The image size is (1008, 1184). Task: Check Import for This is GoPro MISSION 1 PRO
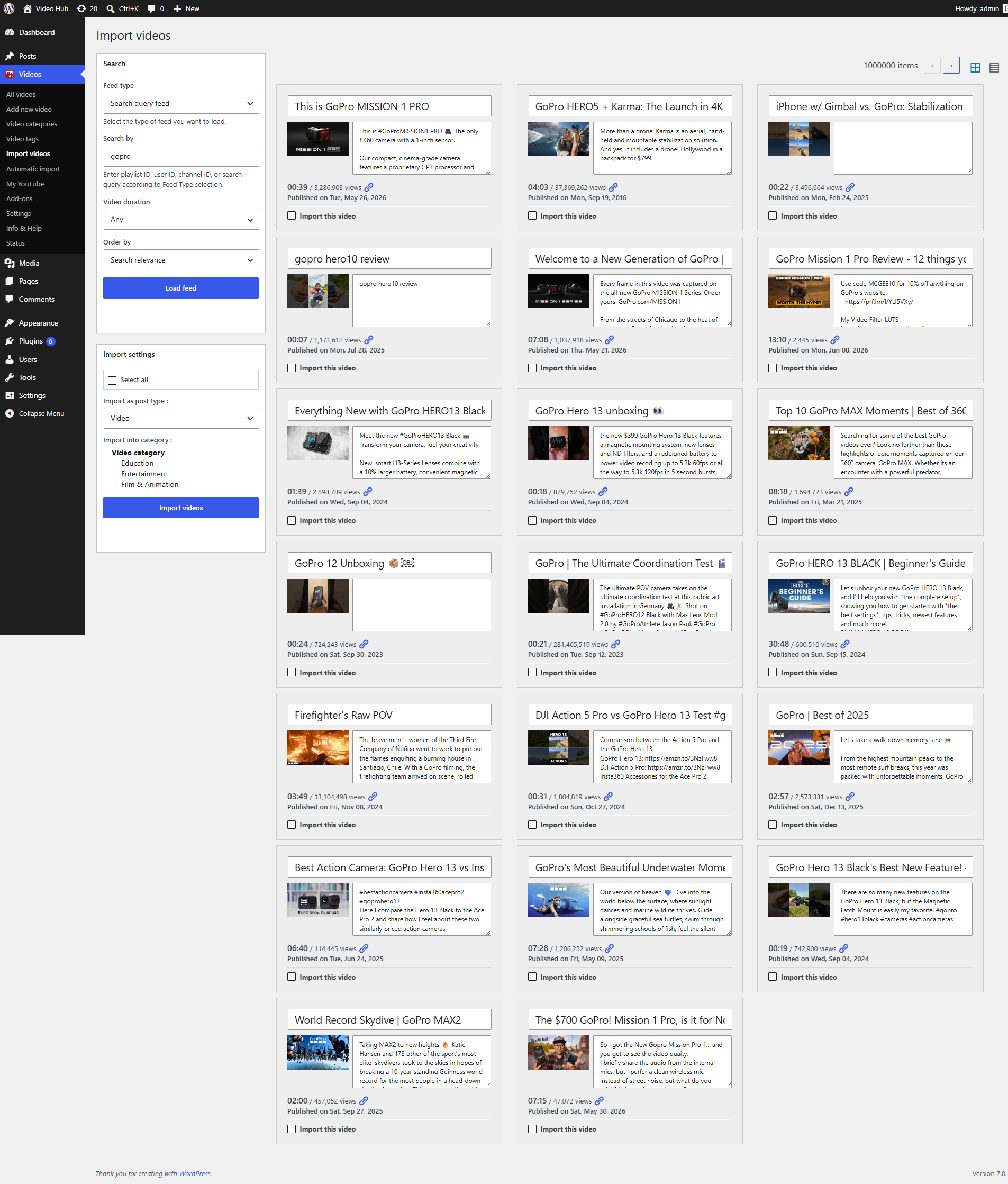tap(292, 216)
